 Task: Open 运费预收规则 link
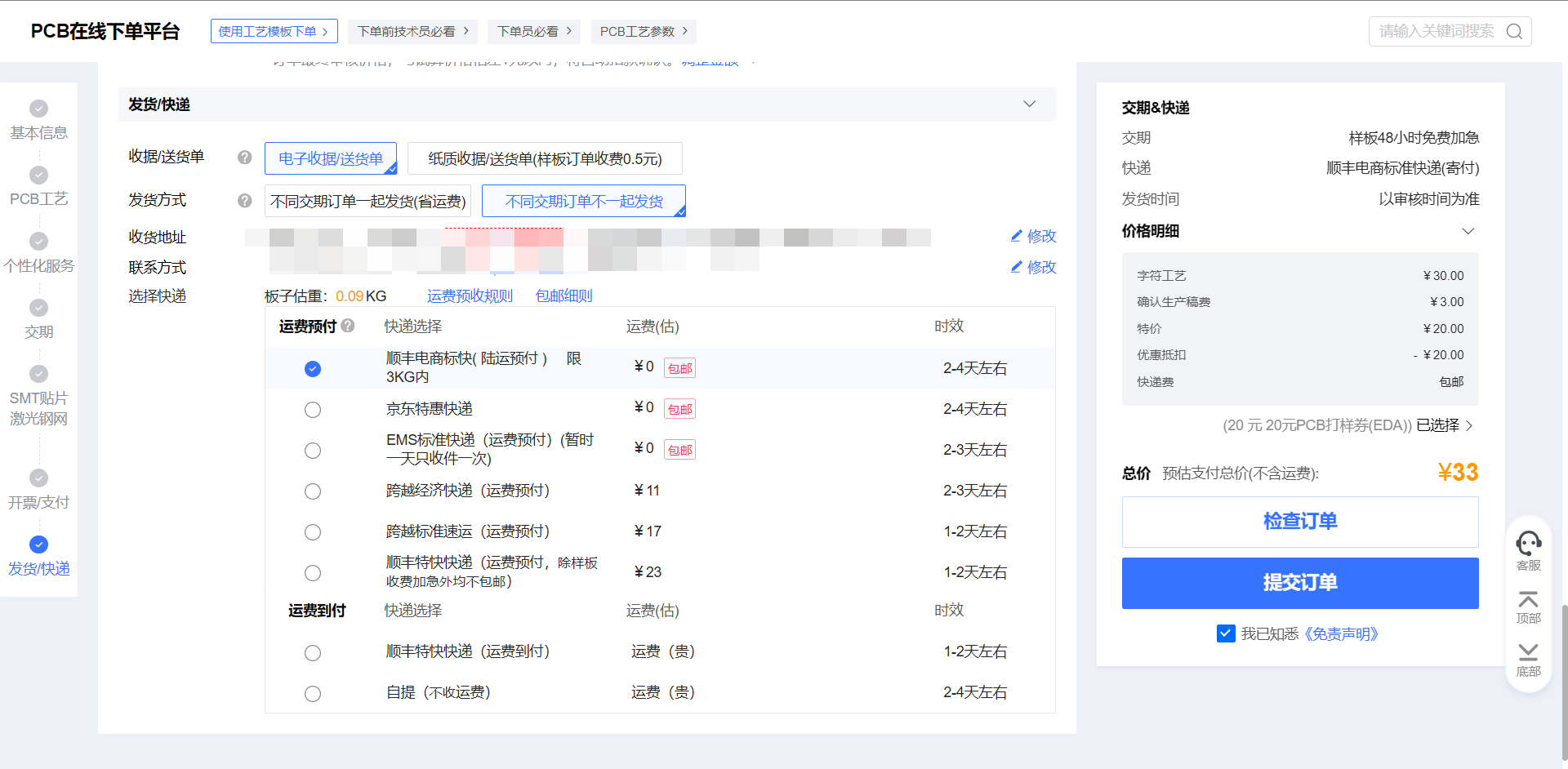470,296
